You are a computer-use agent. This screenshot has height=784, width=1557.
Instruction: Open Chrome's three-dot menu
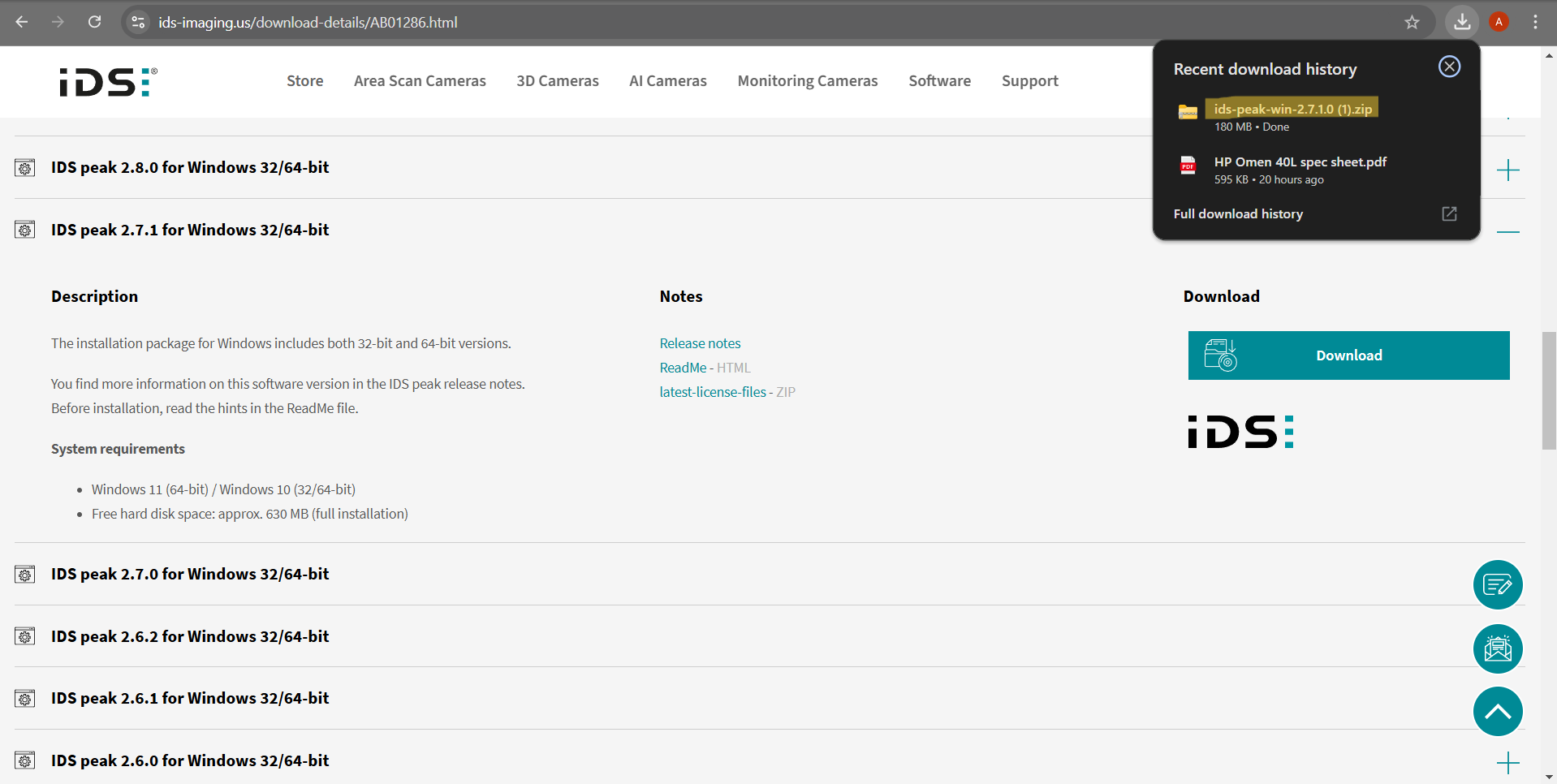click(1535, 22)
